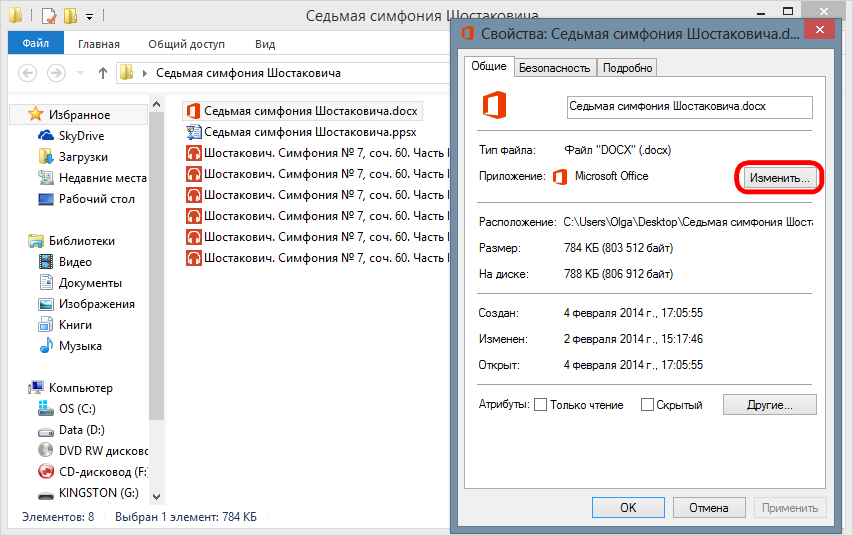Toggle the Скрытый attribute checkbox

click(x=647, y=405)
